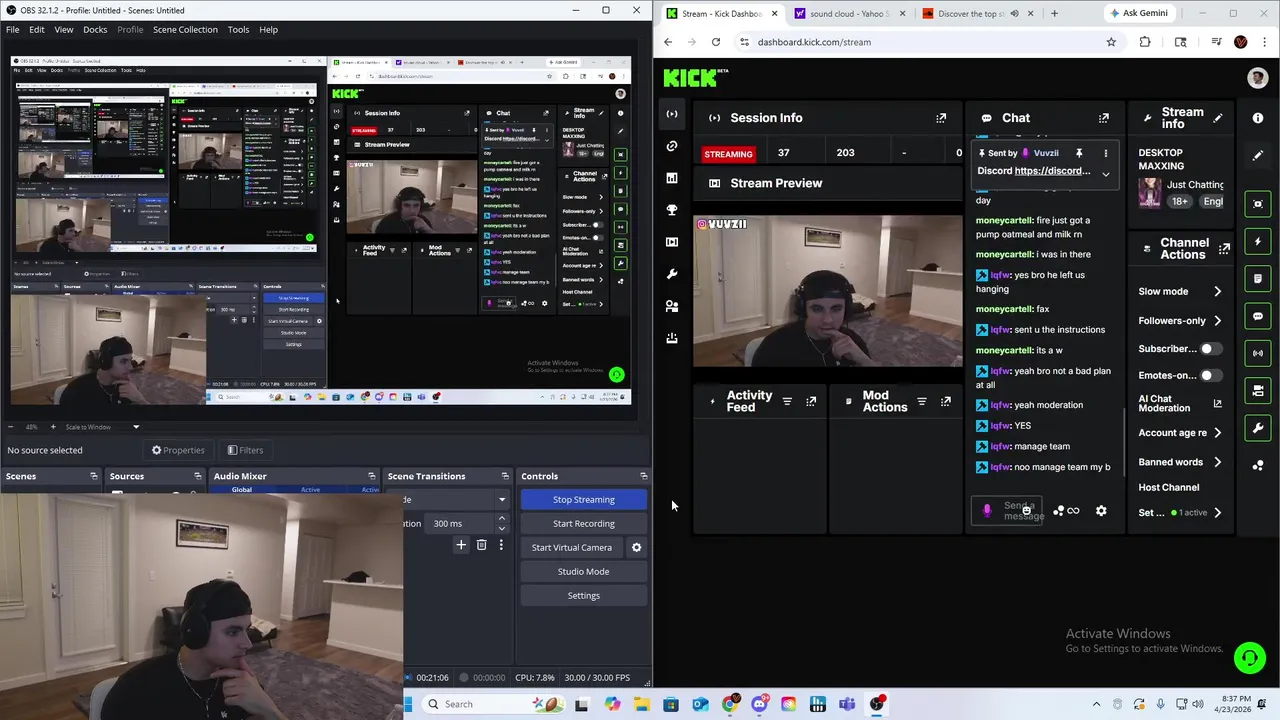Pop out the Mod Actions panel
This screenshot has height=720, width=1280.
click(946, 402)
